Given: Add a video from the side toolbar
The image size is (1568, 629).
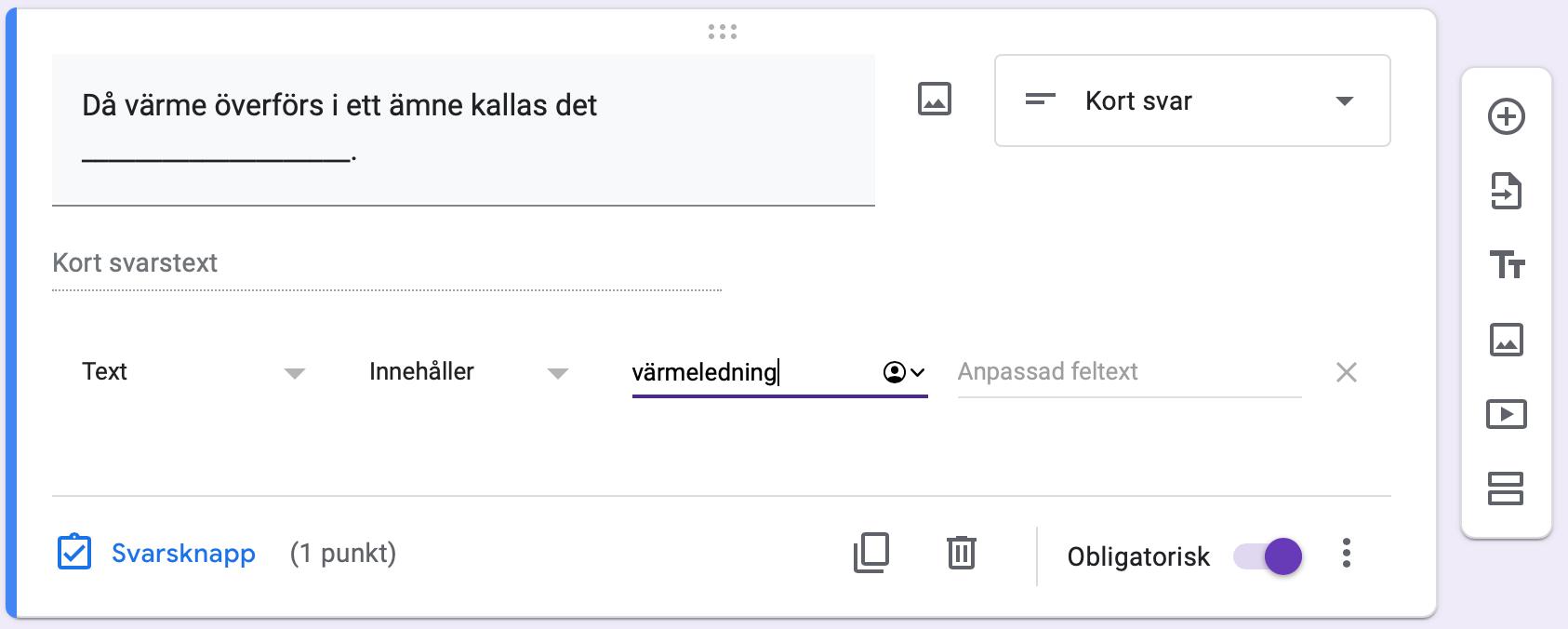Looking at the screenshot, I should (1506, 414).
